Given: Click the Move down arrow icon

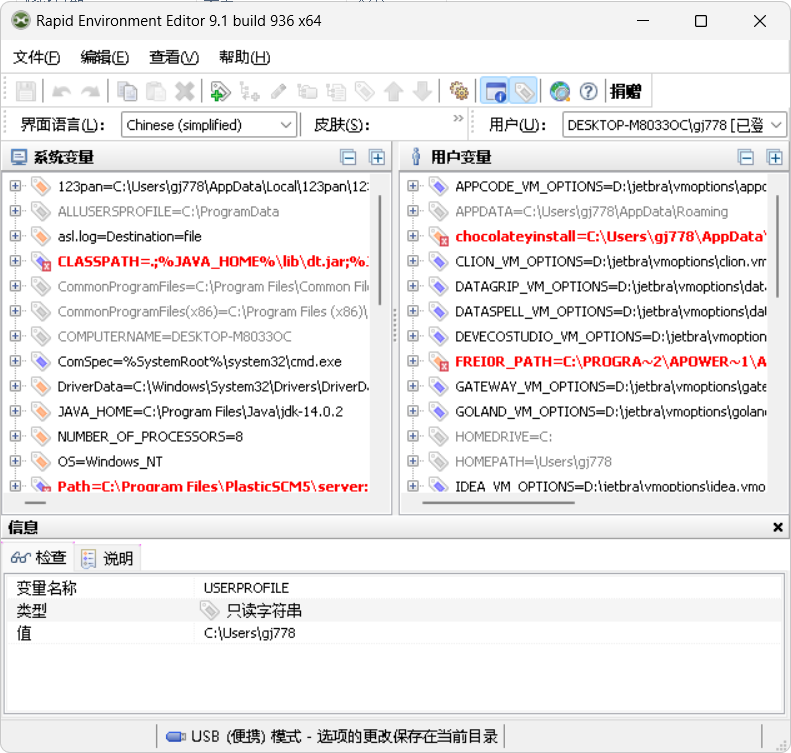Looking at the screenshot, I should pos(422,91).
